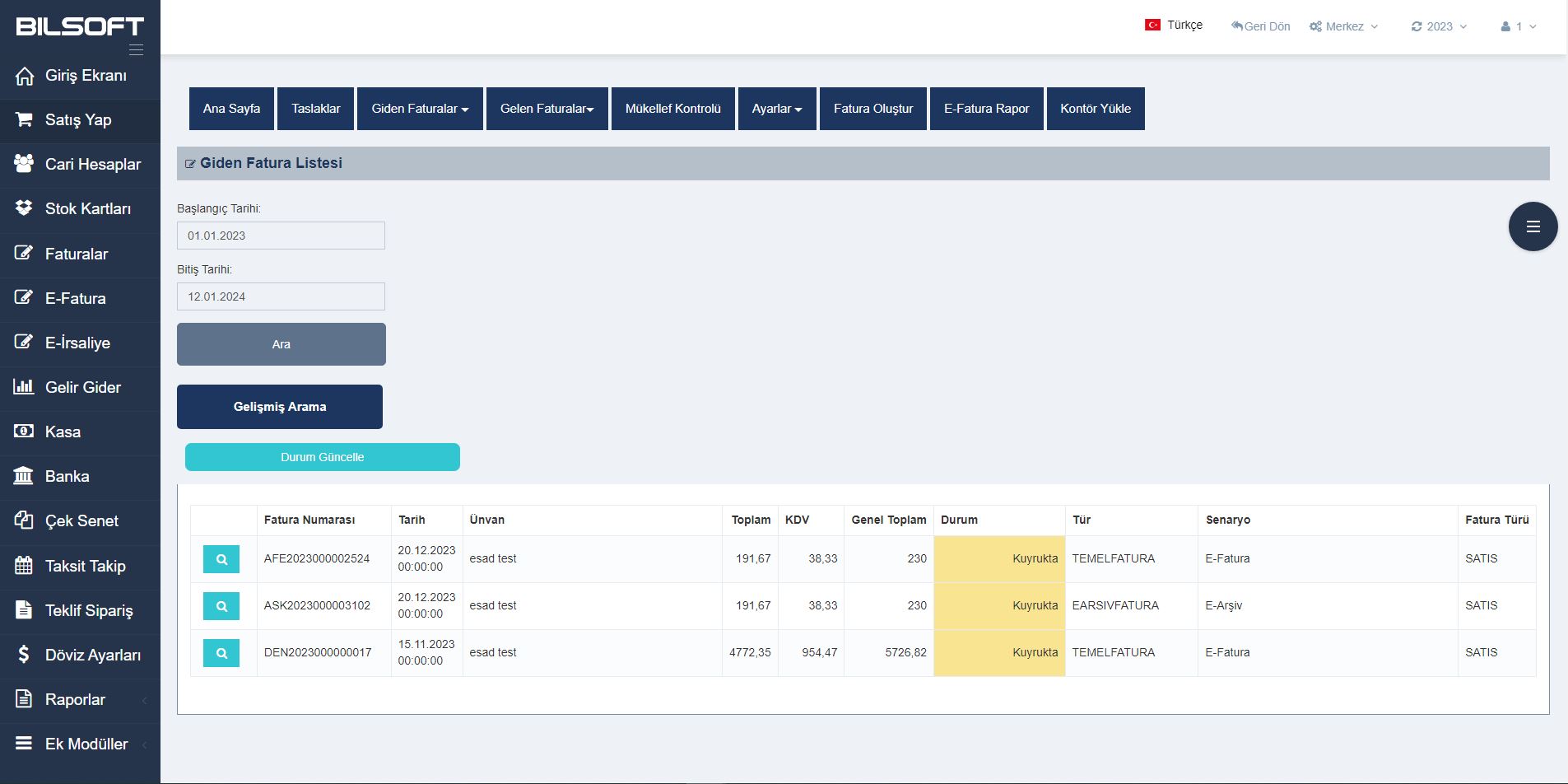Click the bar chart icon for Gelir Gider
The height and width of the screenshot is (784, 1568).
(24, 386)
